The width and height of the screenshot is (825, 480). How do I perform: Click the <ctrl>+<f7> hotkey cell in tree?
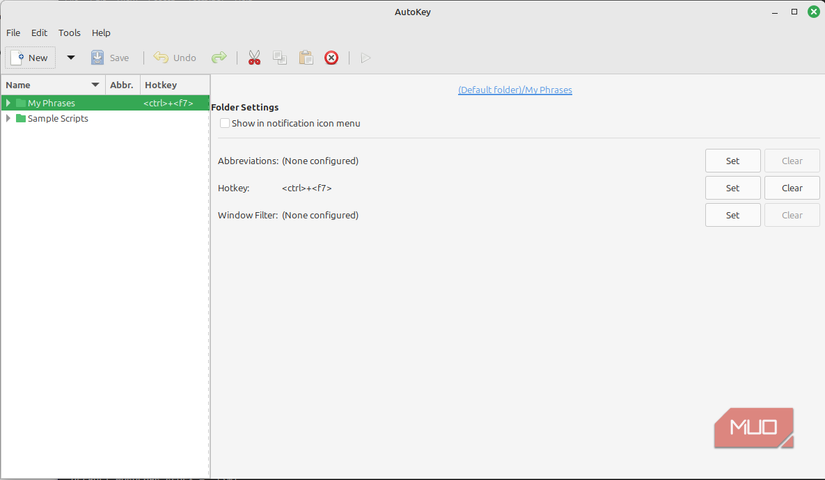point(168,103)
